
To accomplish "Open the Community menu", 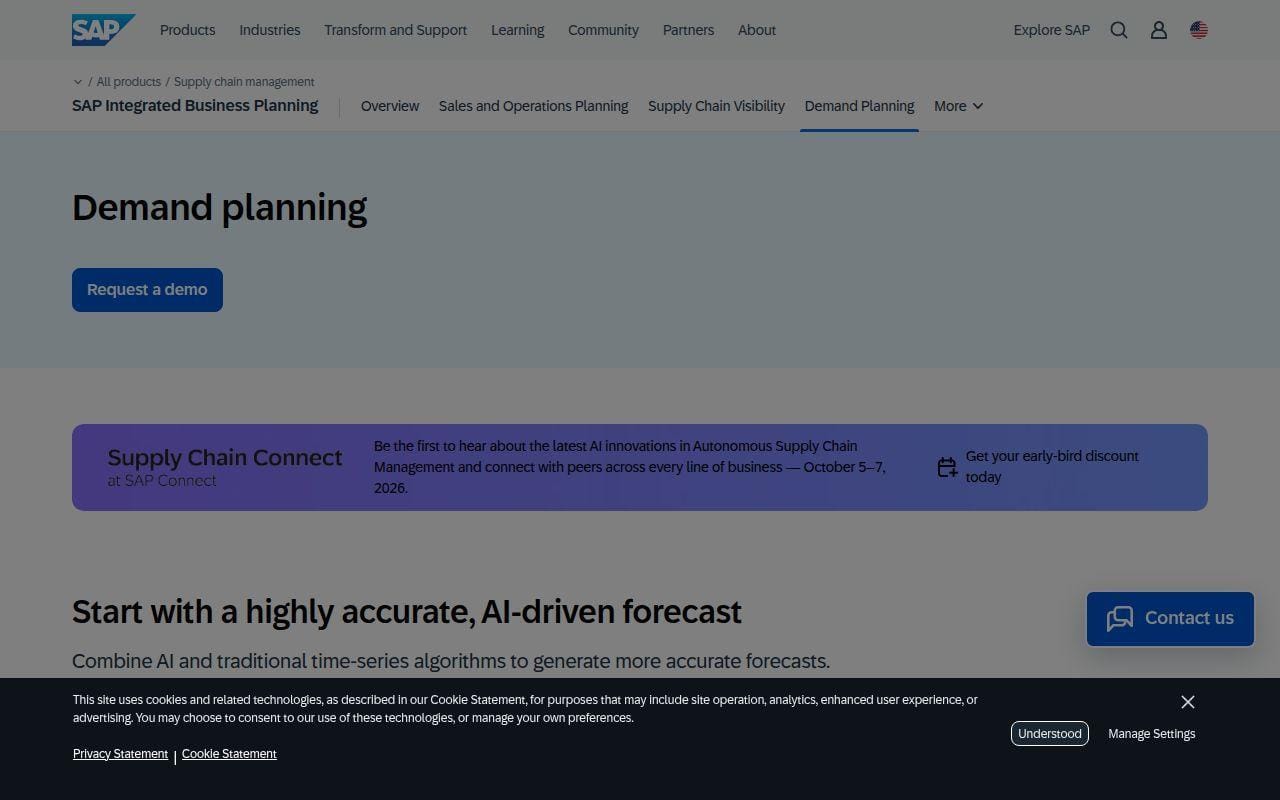I will coord(603,30).
